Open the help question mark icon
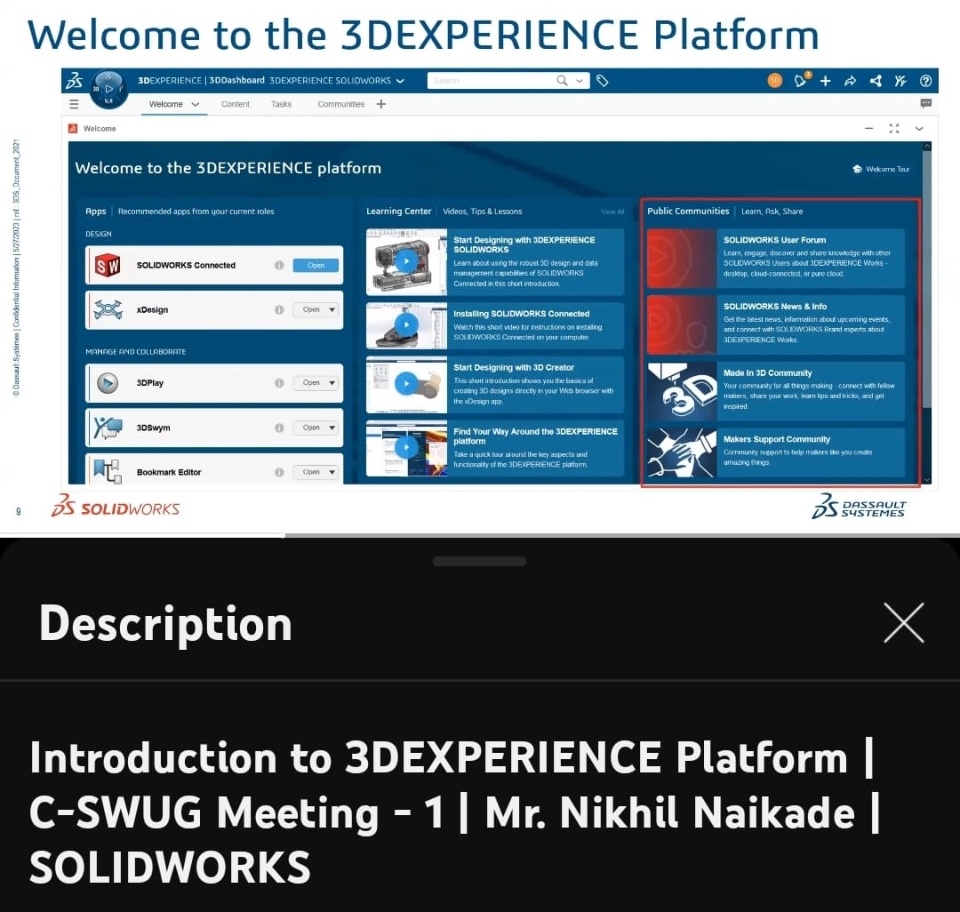This screenshot has width=960, height=912. pos(926,81)
